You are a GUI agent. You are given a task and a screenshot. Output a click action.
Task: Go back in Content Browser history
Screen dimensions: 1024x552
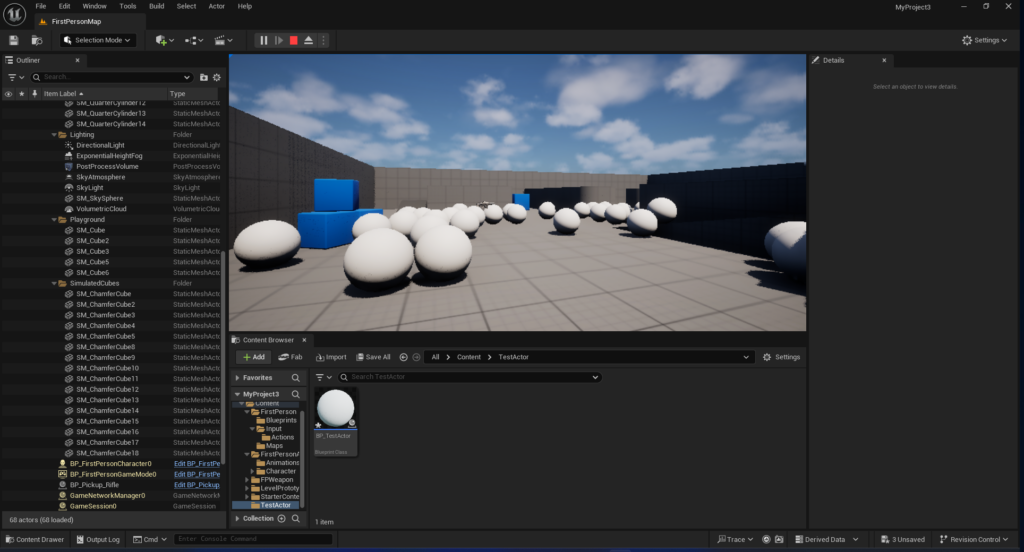404,357
